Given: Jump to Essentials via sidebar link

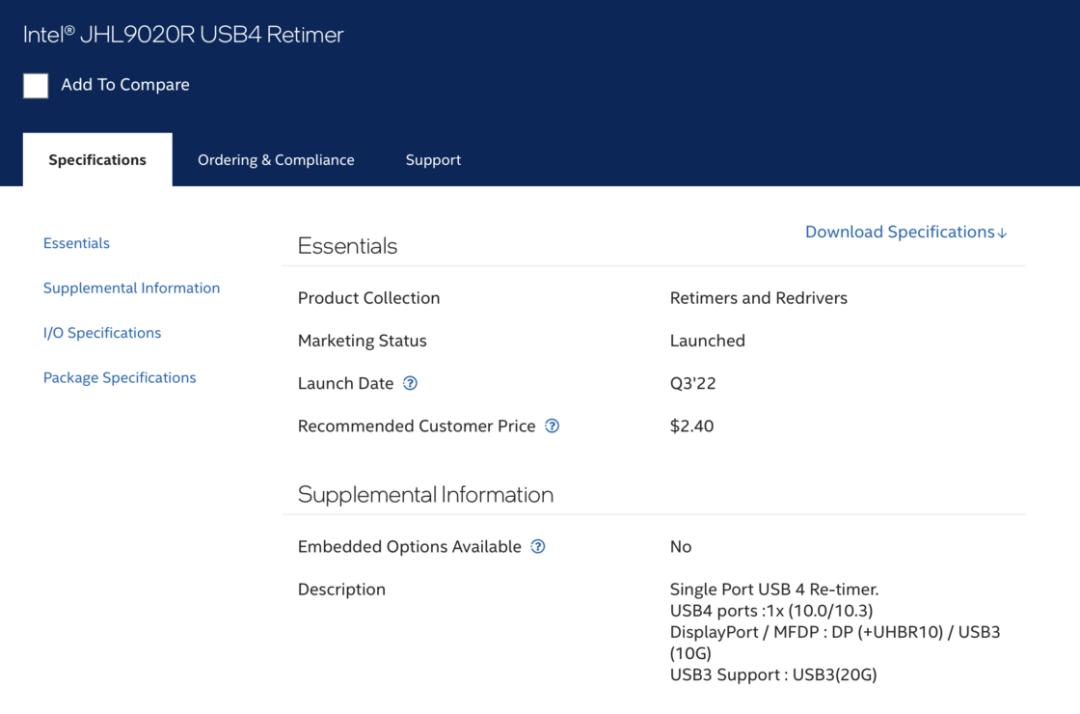Looking at the screenshot, I should tap(76, 243).
